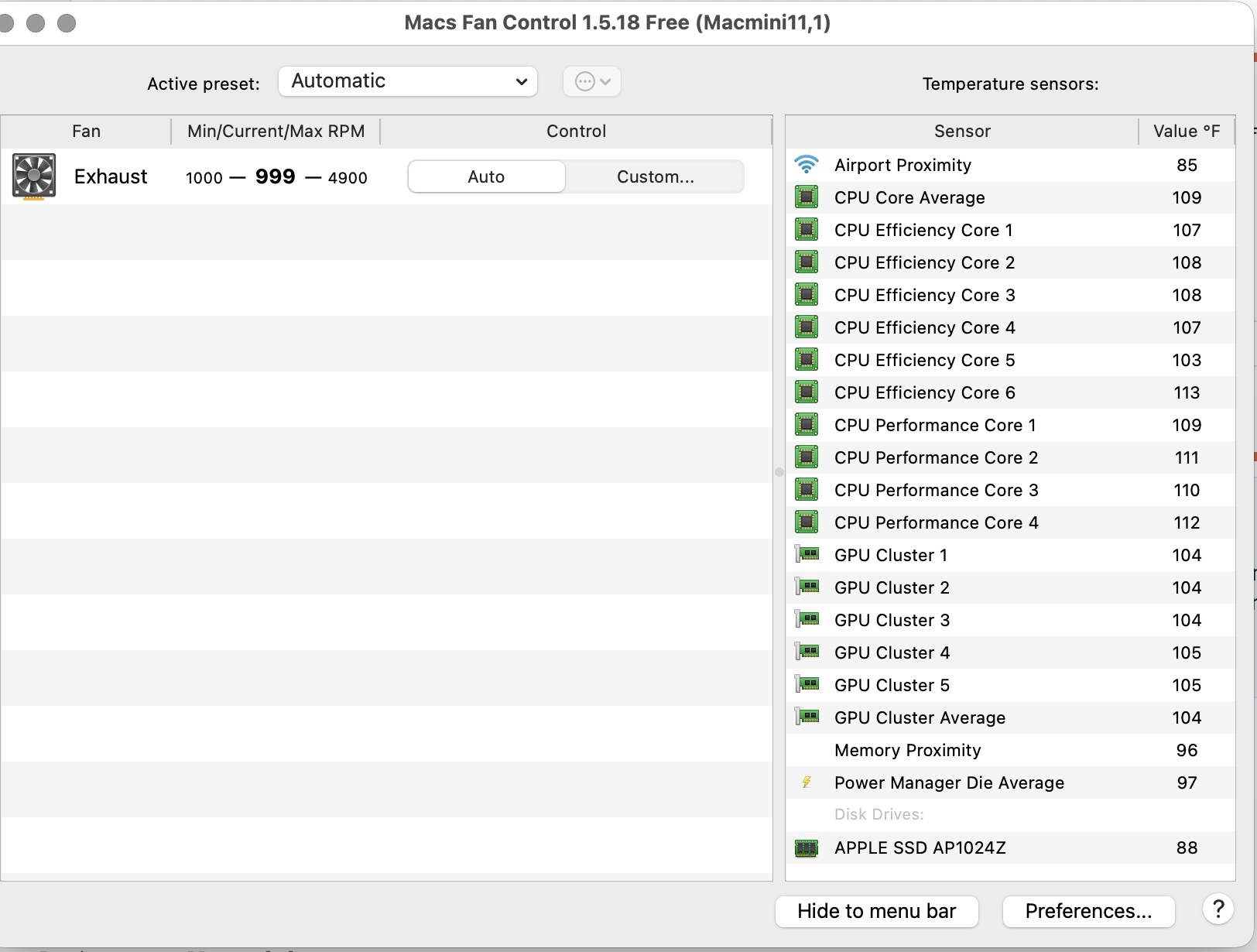Click the fan icon beside Exhaust
This screenshot has height=952, width=1257.
[x=34, y=176]
